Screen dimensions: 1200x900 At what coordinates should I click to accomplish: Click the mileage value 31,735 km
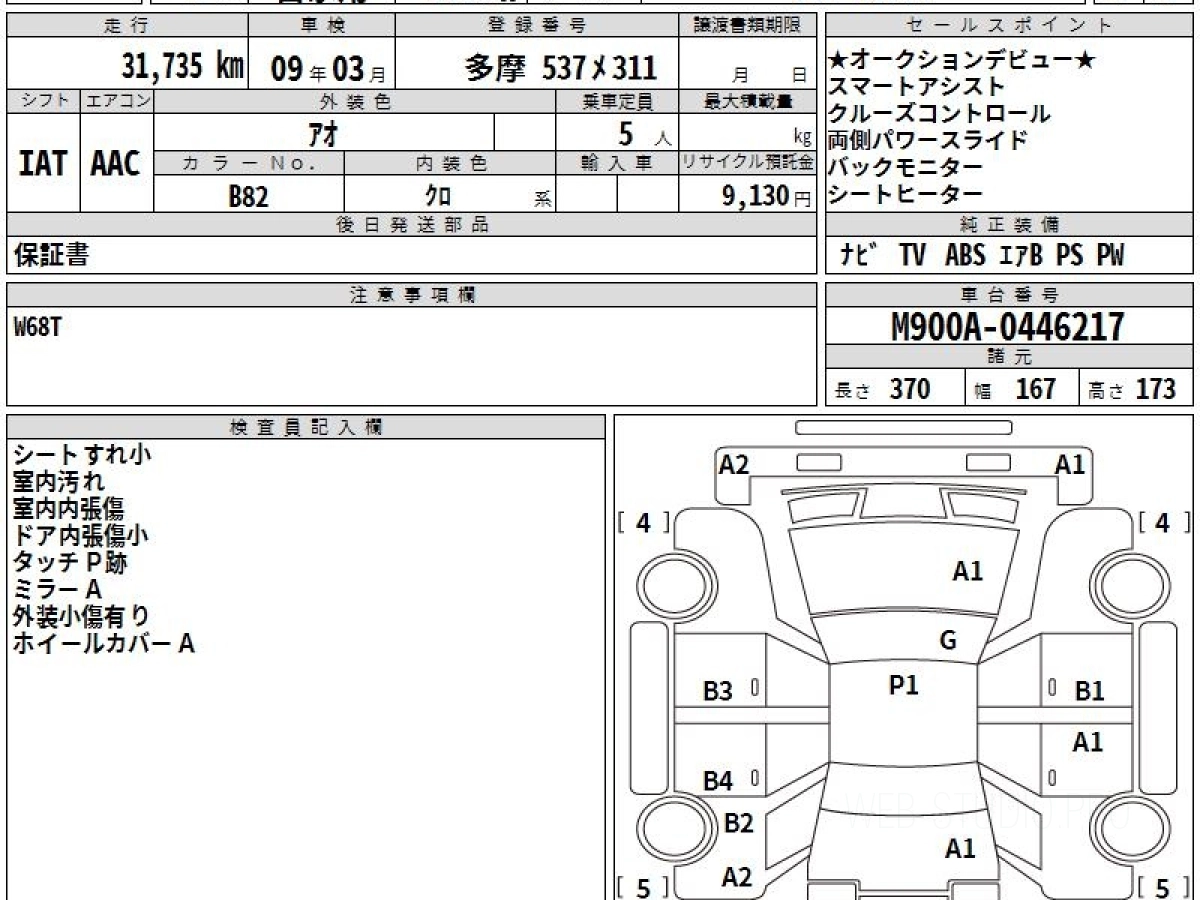(183, 66)
